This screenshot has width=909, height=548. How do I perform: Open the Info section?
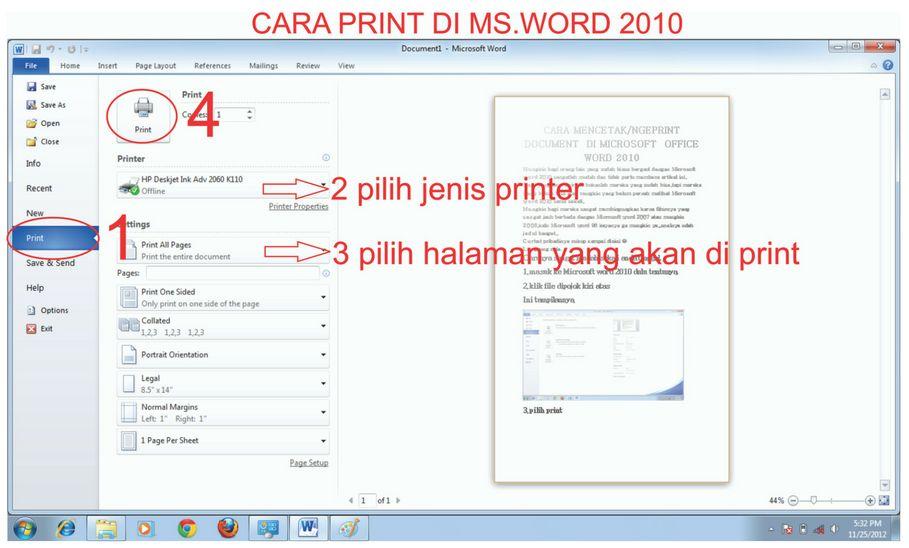coord(34,164)
